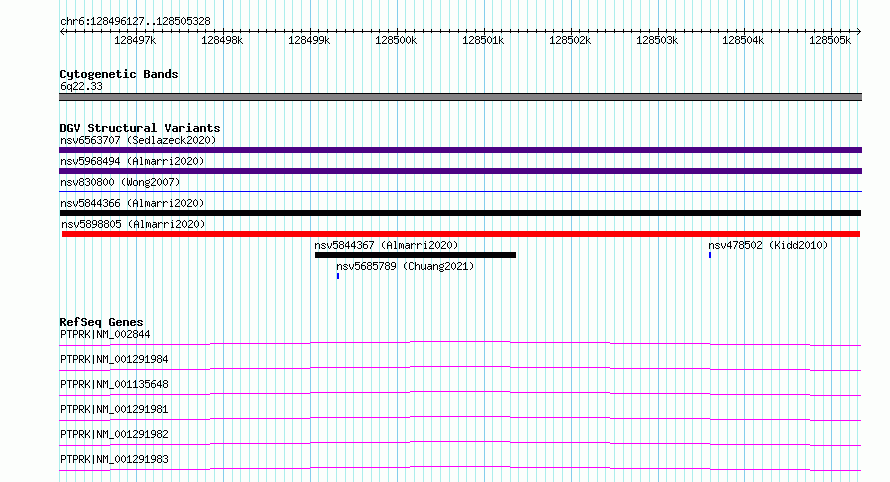The height and width of the screenshot is (482, 890).
Task: Click the RefSeq Genes track heading
Action: coord(101,322)
